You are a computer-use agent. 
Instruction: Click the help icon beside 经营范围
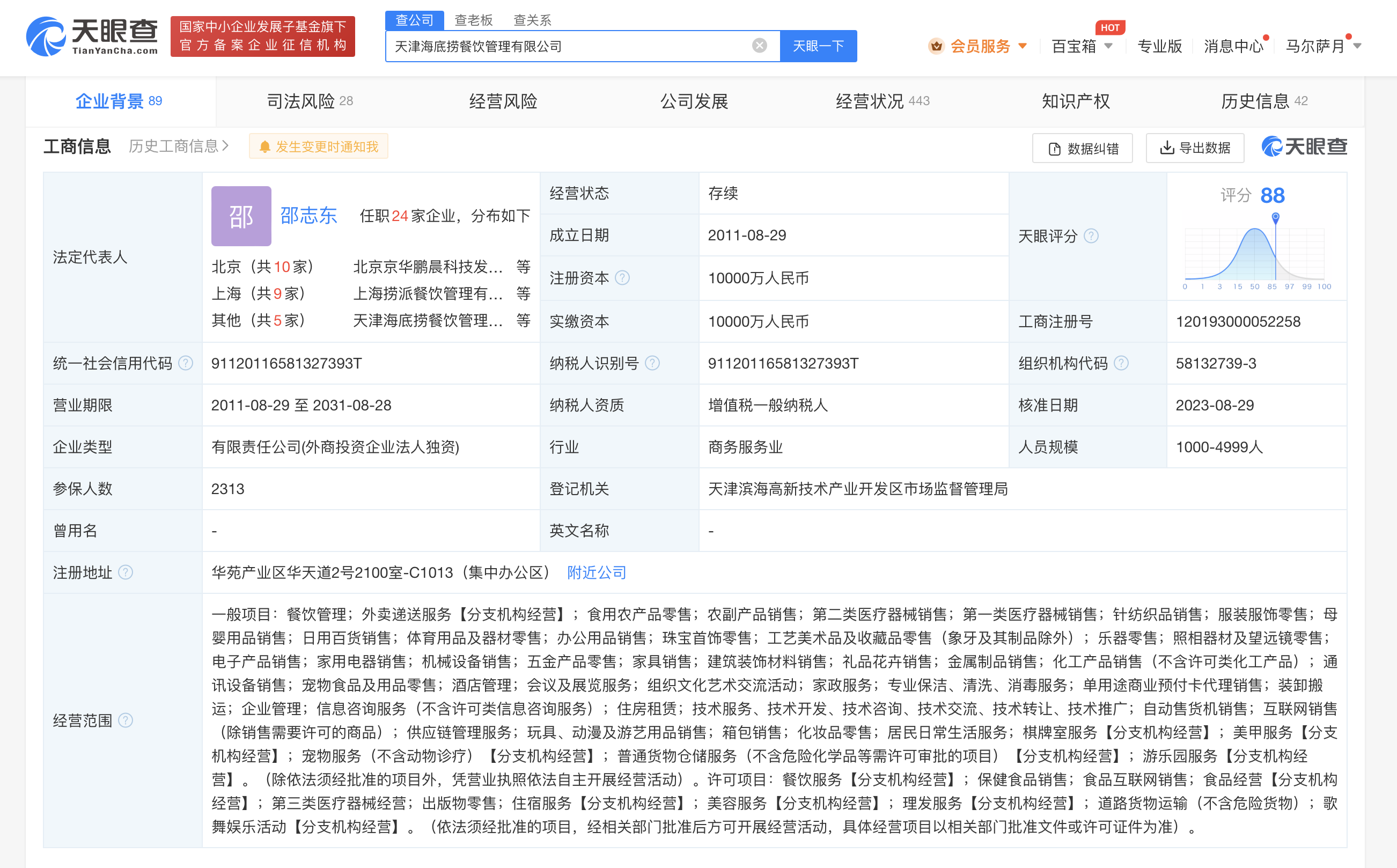pos(125,720)
